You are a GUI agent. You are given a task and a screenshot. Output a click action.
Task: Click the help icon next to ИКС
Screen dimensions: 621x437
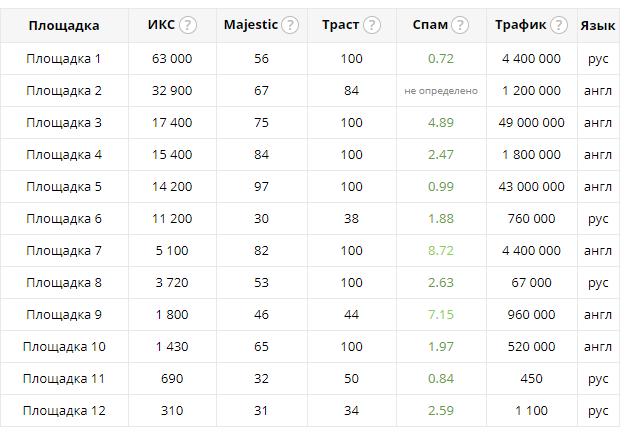(x=188, y=25)
